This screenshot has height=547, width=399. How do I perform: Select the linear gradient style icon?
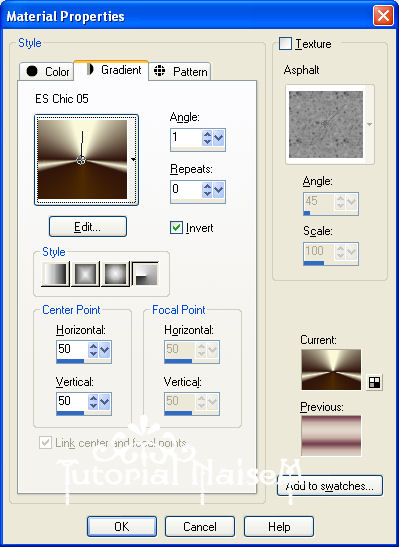pyautogui.click(x=55, y=274)
